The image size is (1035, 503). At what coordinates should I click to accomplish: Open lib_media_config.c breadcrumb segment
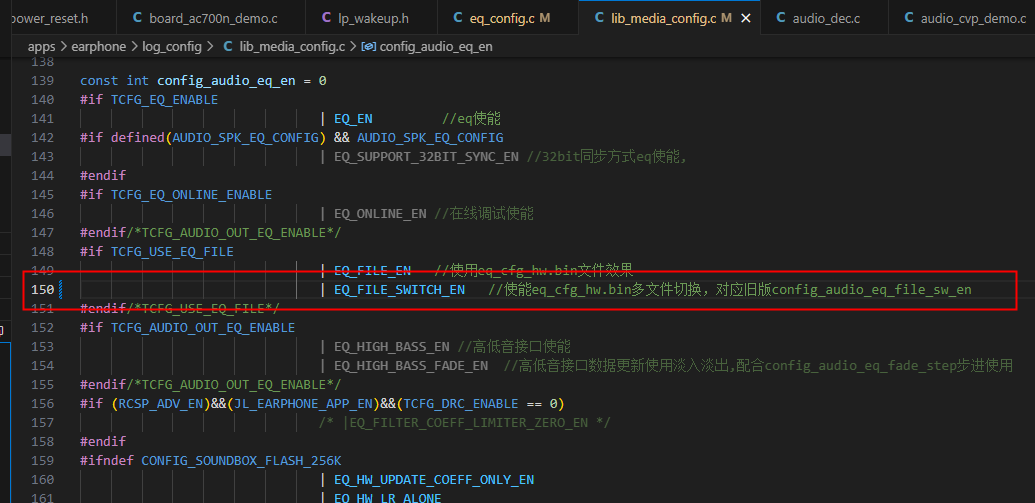coord(292,46)
